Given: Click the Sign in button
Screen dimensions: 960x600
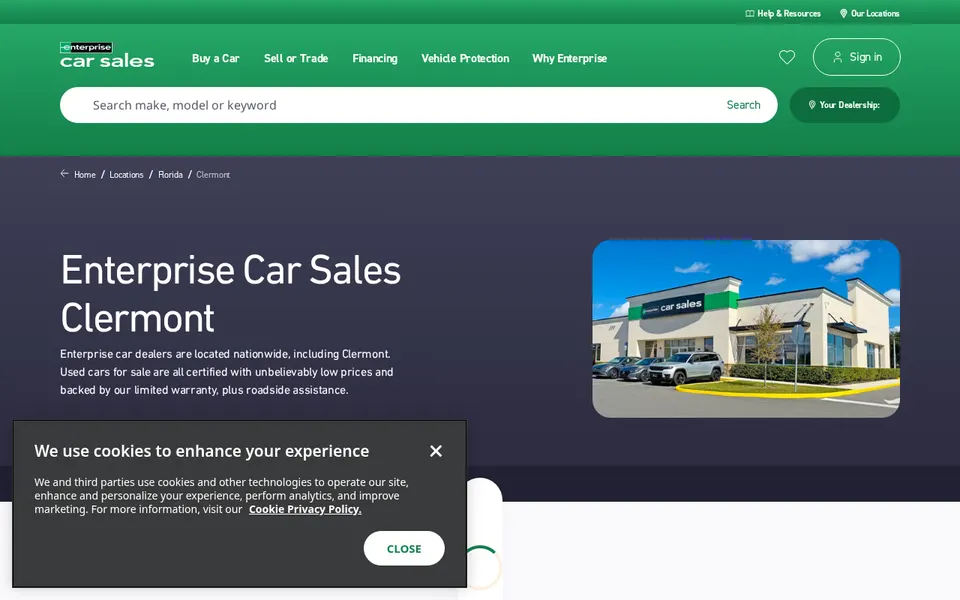Looking at the screenshot, I should (857, 57).
